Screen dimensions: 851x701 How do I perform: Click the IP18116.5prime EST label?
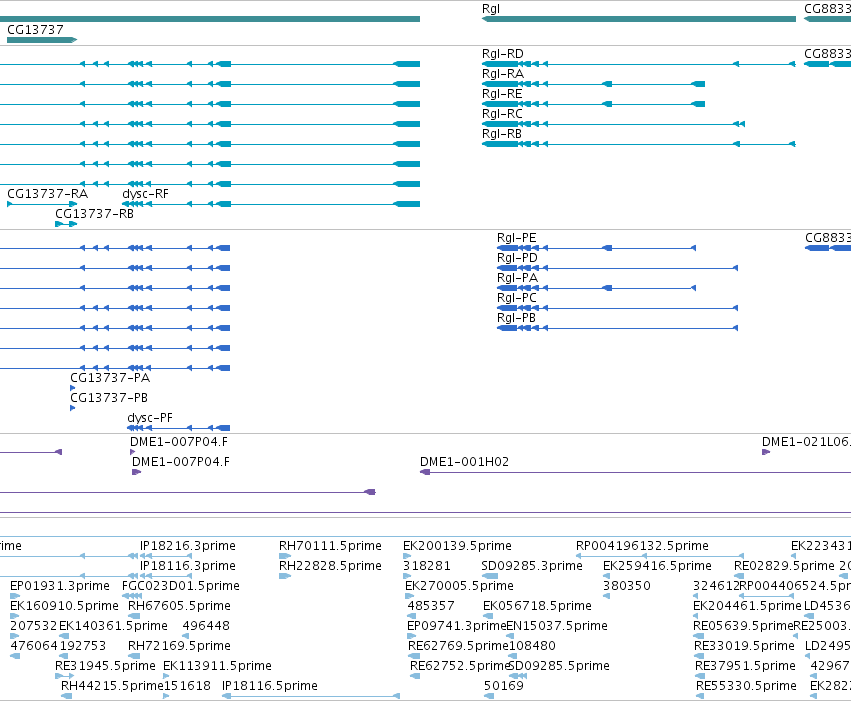click(270, 686)
